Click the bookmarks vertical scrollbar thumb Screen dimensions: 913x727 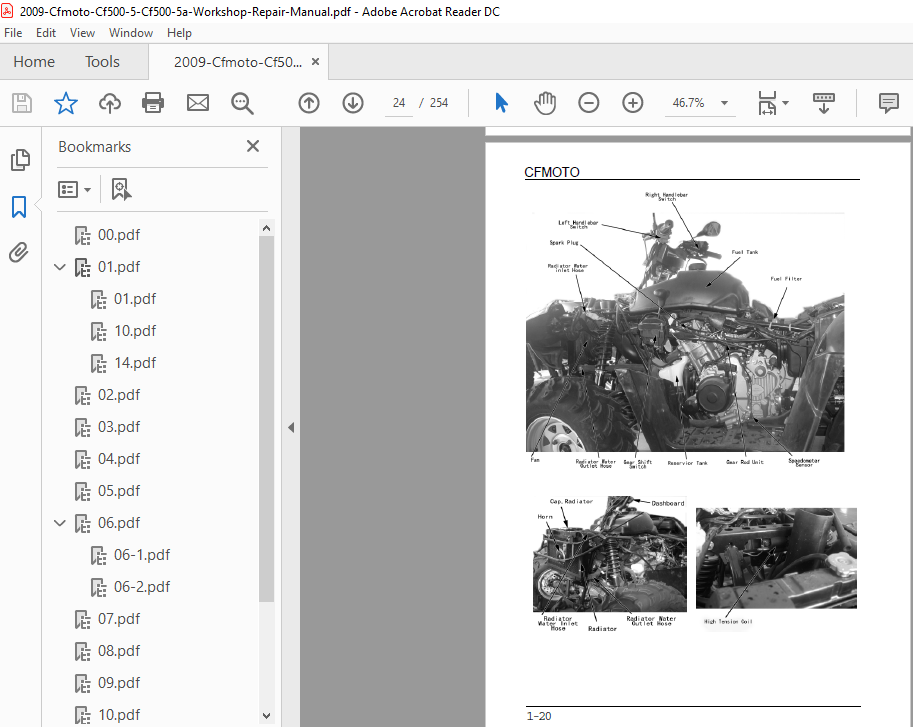pyautogui.click(x=266, y=419)
